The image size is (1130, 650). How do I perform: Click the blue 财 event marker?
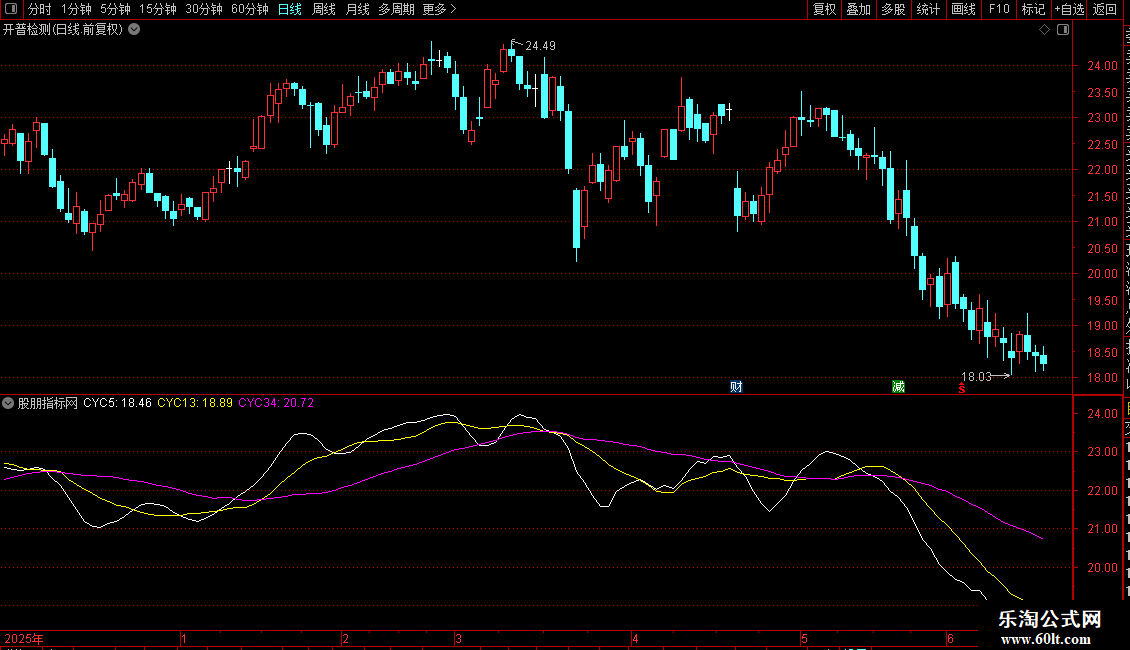[736, 387]
